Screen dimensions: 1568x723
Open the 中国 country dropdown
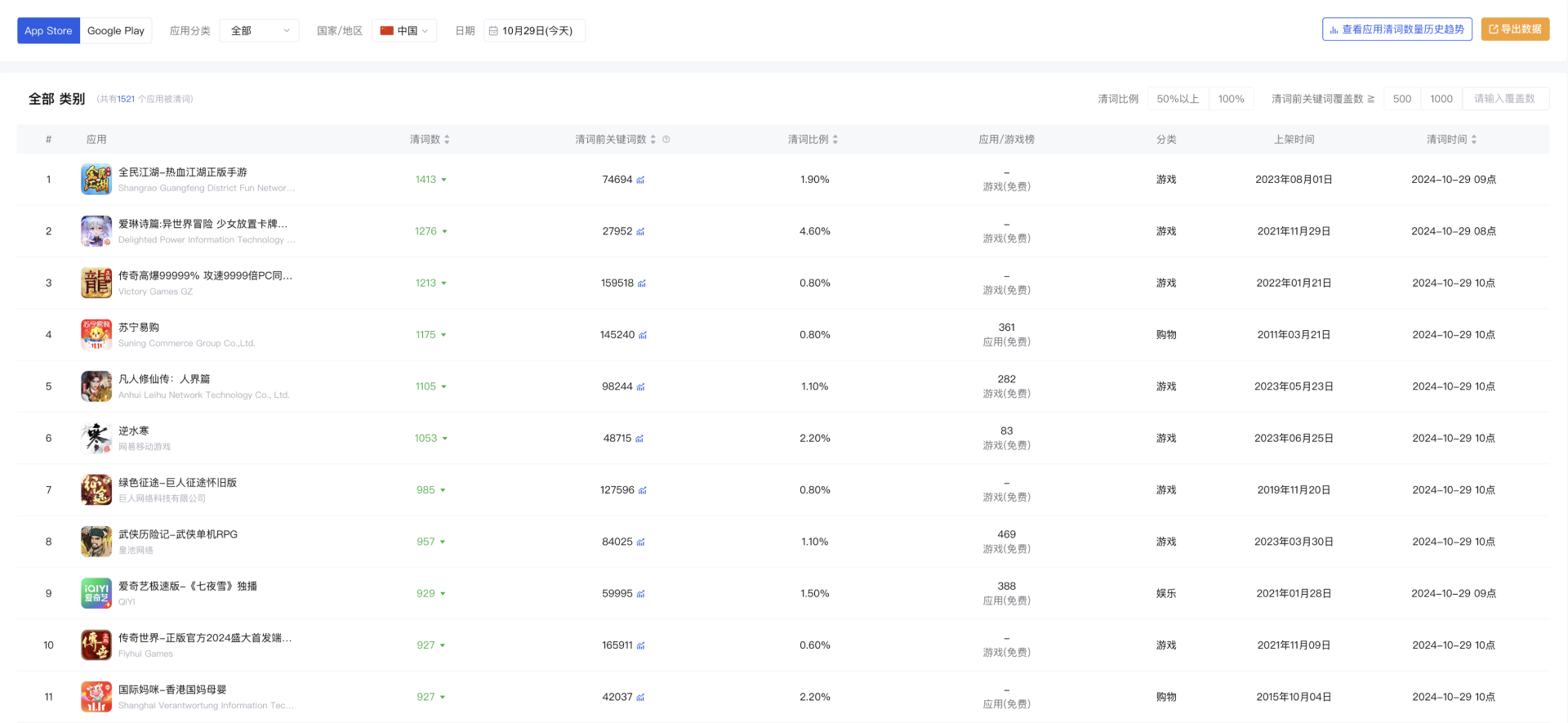click(404, 31)
